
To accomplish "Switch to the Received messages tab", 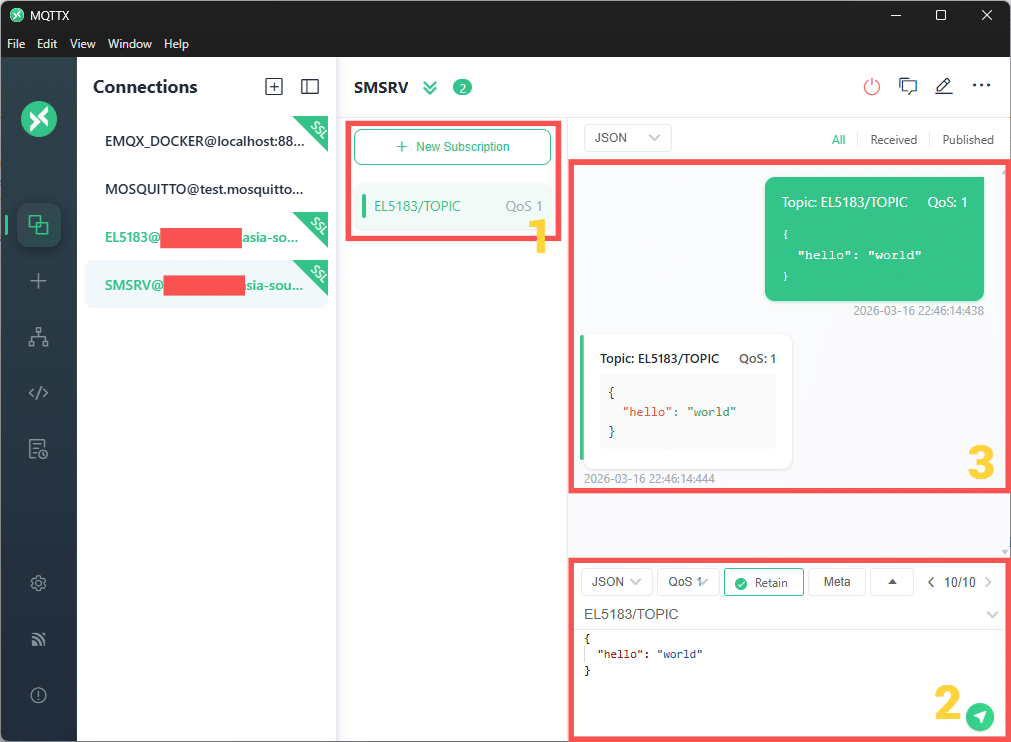I will 893,139.
